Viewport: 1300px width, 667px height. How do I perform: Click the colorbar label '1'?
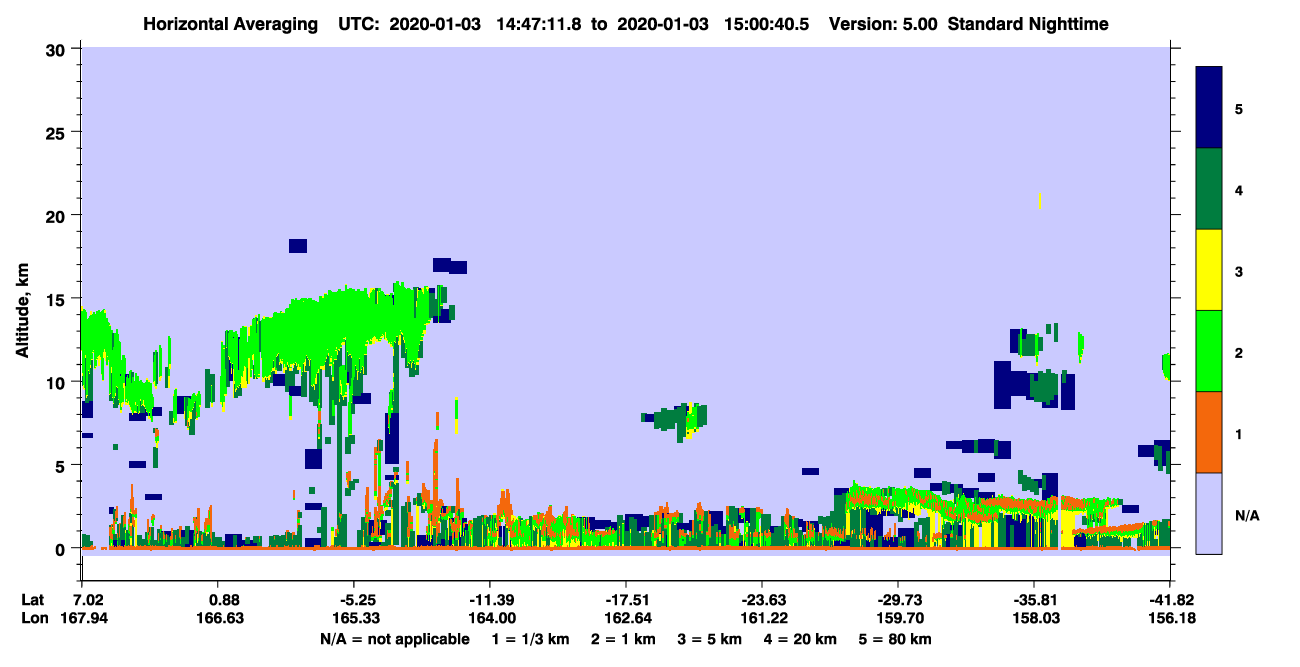coord(1239,433)
